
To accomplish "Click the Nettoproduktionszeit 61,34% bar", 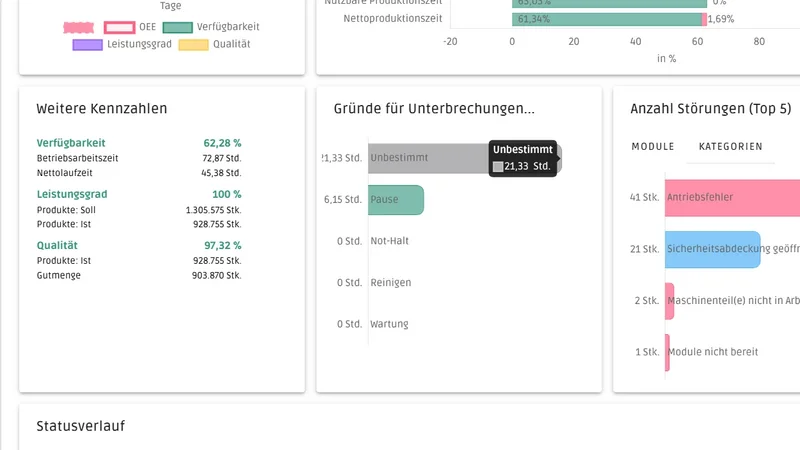I will pyautogui.click(x=607, y=19).
